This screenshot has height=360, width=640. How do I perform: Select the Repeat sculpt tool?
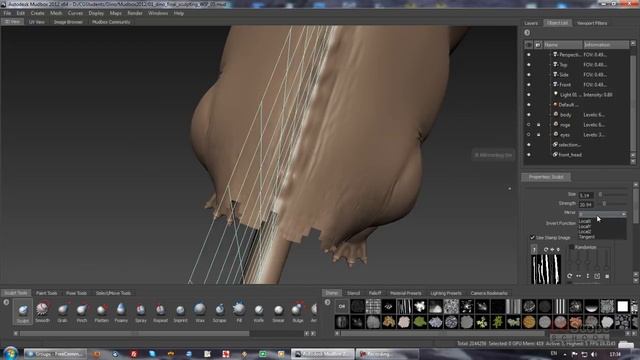pyautogui.click(x=160, y=312)
